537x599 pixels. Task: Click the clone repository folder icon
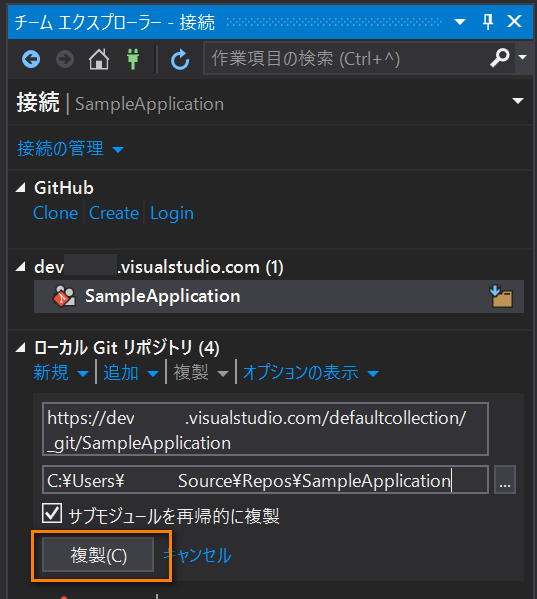[501, 296]
